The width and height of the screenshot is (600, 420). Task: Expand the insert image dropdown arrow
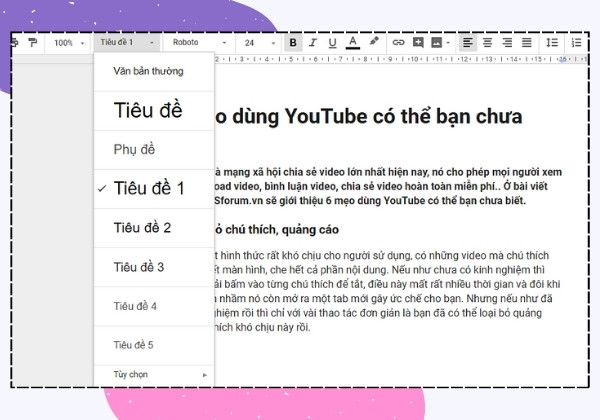448,43
